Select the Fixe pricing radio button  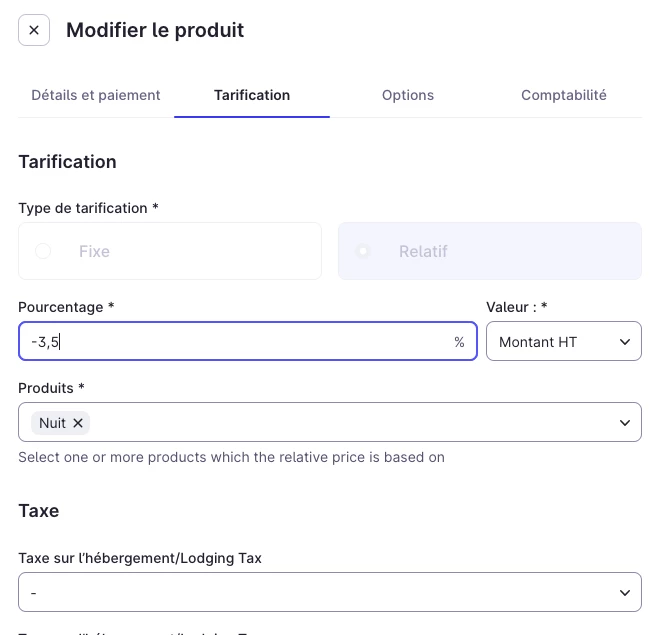pyautogui.click(x=43, y=251)
